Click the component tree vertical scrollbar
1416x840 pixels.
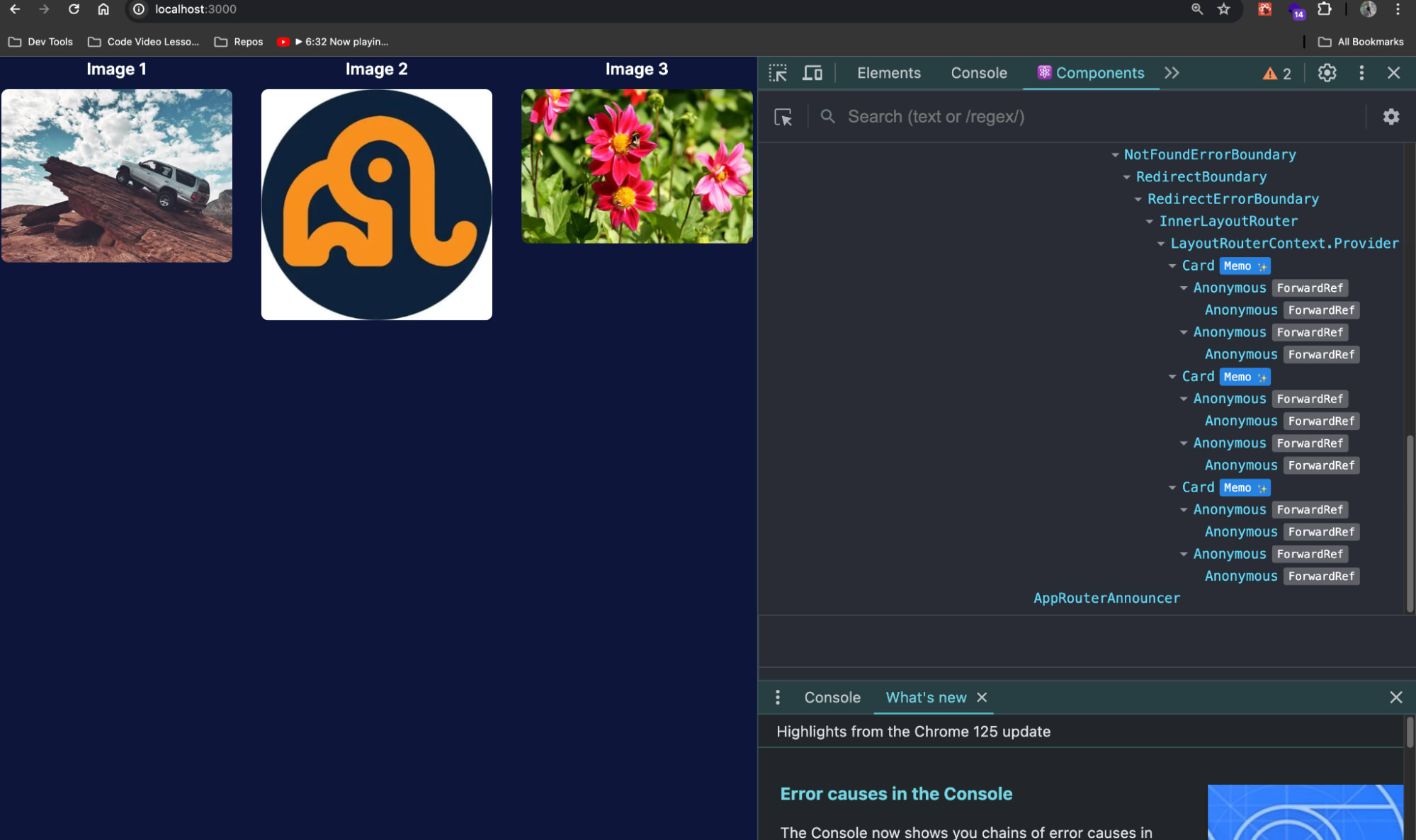coord(1410,524)
